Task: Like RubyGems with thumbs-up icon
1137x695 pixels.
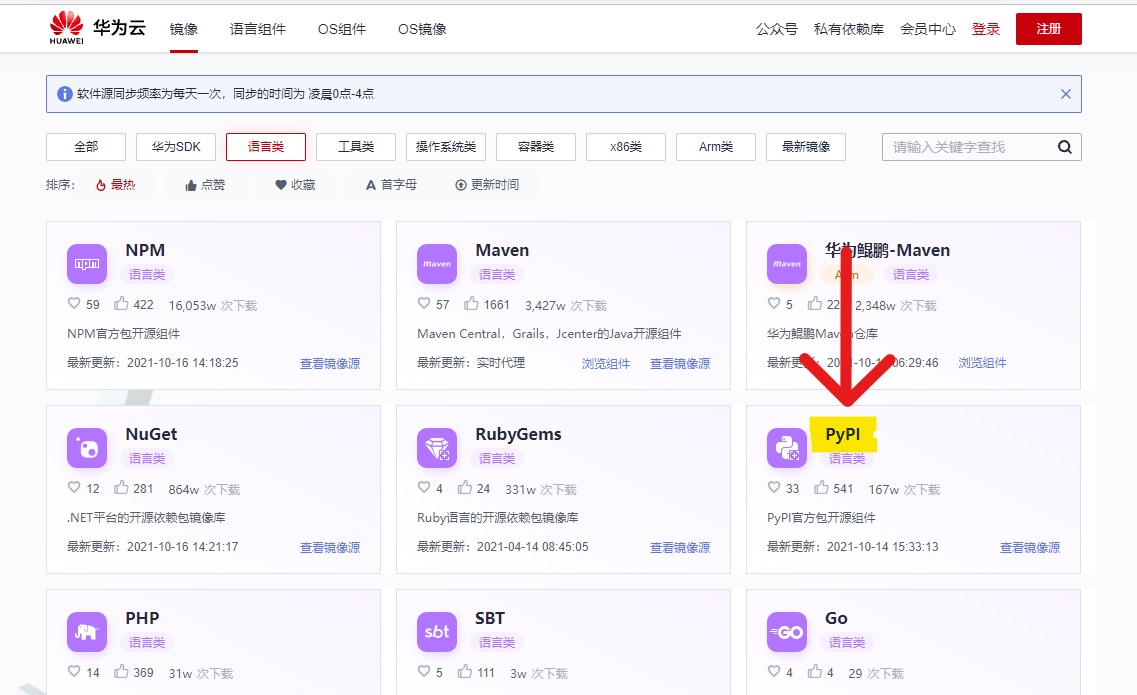Action: (465, 488)
